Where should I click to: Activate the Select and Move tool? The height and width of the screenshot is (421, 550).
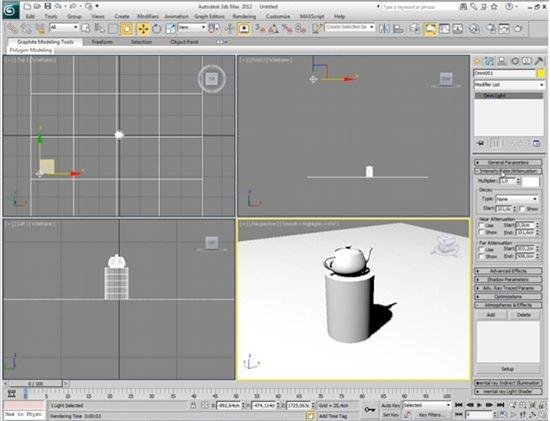click(x=143, y=28)
